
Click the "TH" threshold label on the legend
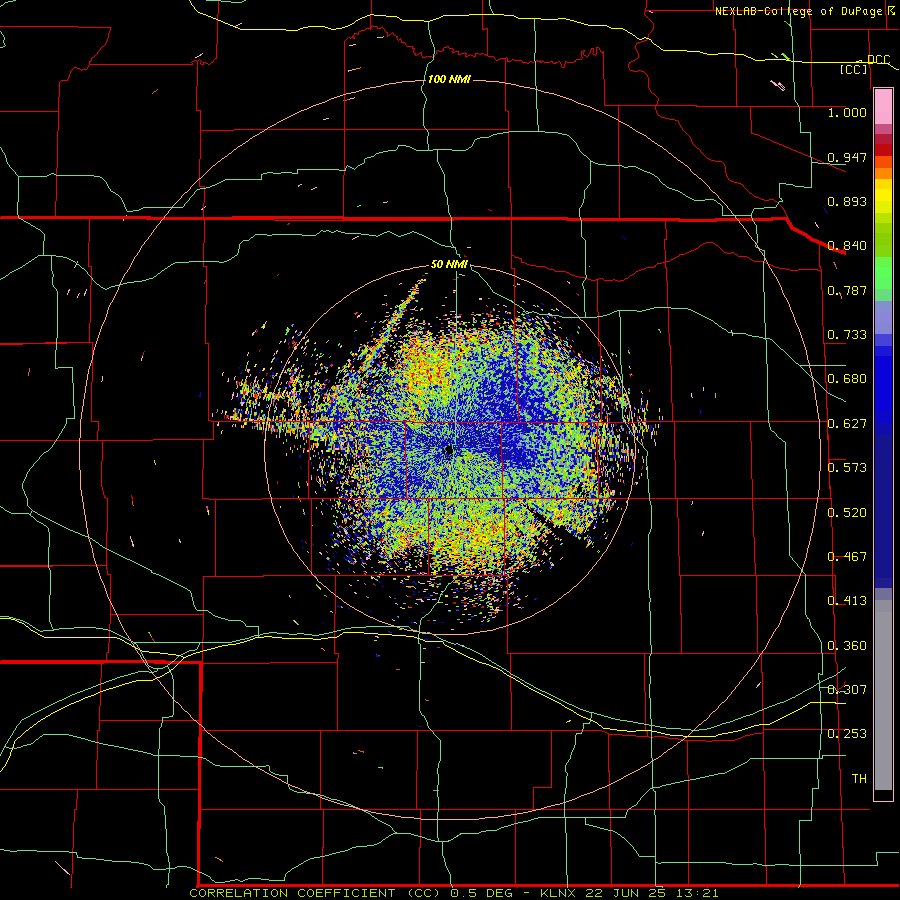(859, 779)
